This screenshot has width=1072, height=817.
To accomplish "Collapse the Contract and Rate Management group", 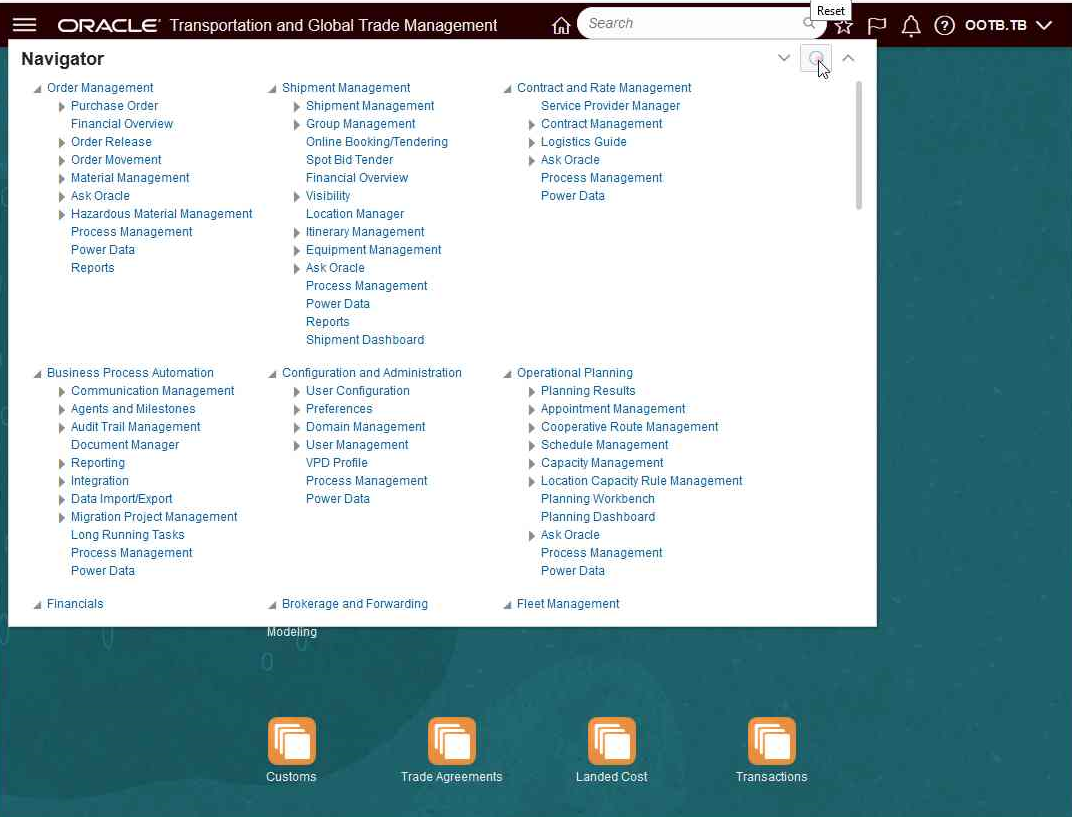I will click(x=507, y=89).
